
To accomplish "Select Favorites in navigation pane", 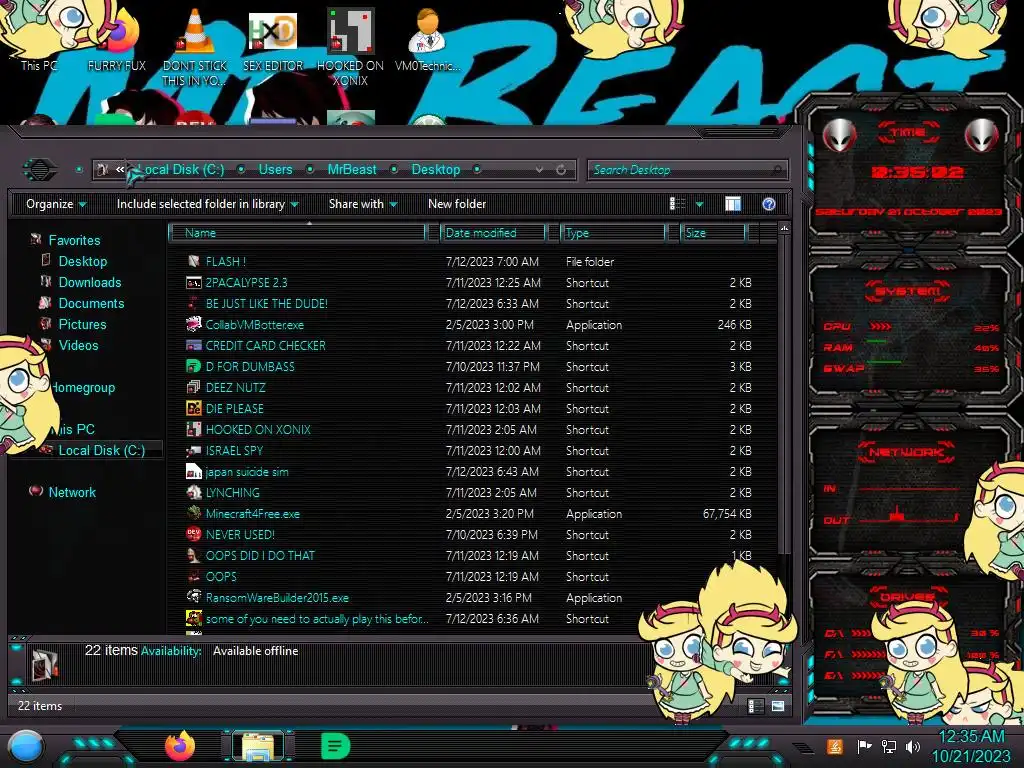I will point(74,240).
